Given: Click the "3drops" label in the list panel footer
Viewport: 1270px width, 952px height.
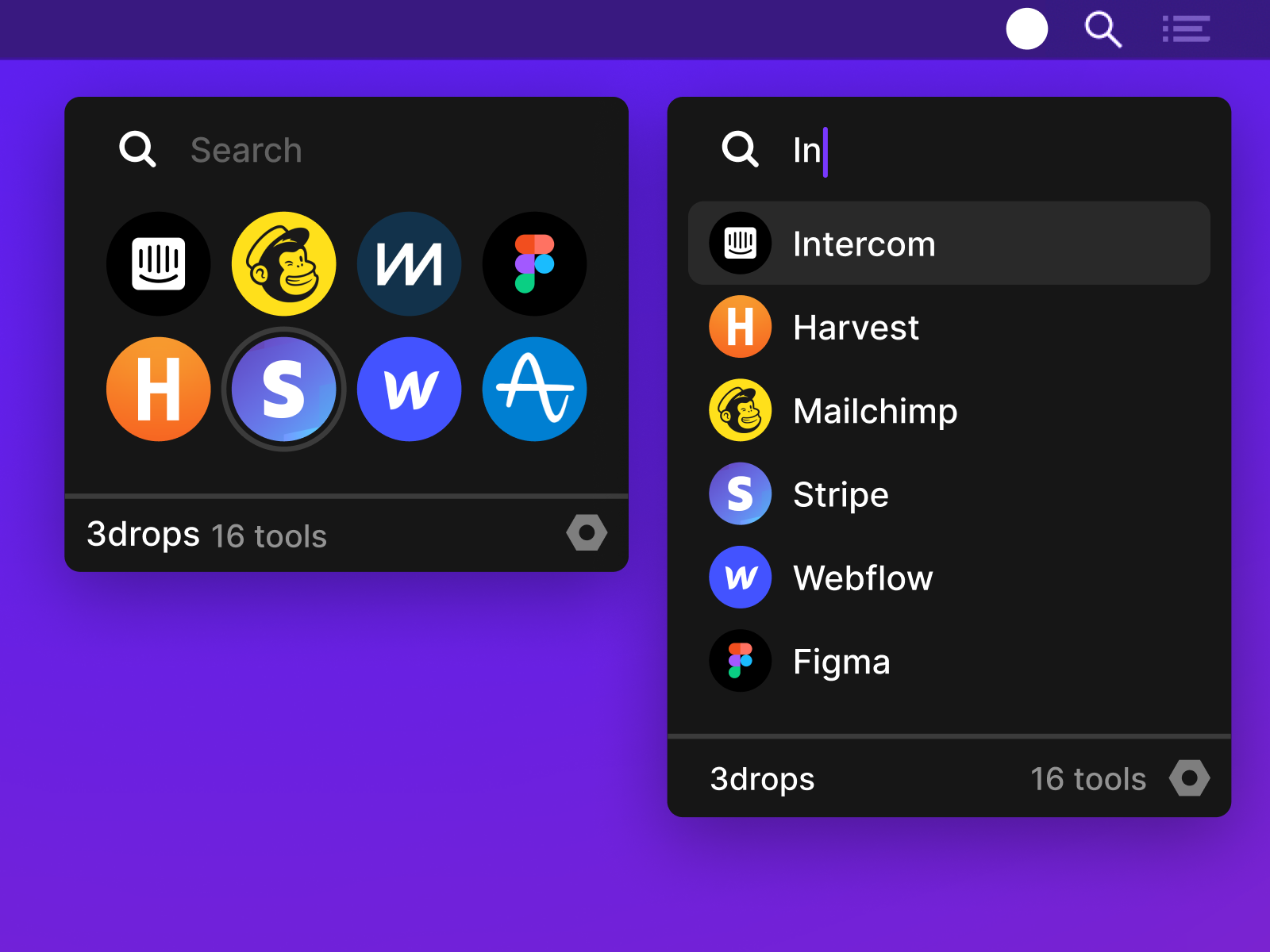Looking at the screenshot, I should 762,779.
